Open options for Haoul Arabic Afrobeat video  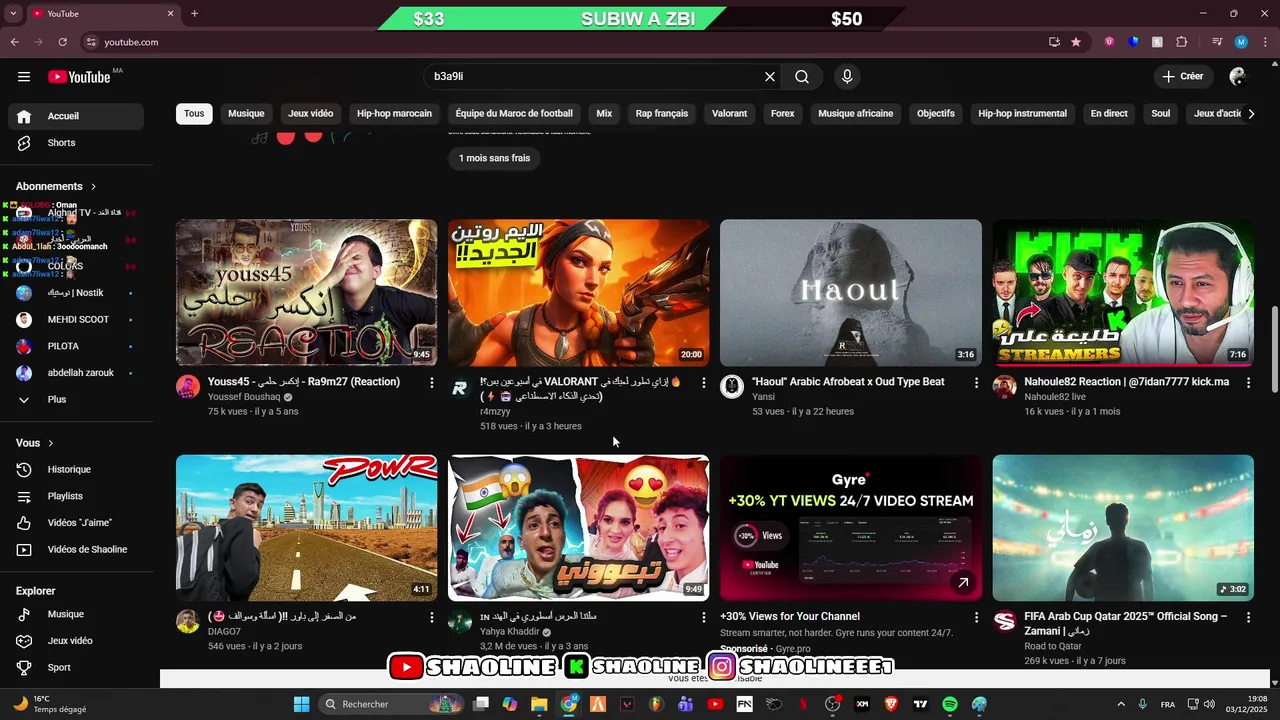[x=976, y=383]
